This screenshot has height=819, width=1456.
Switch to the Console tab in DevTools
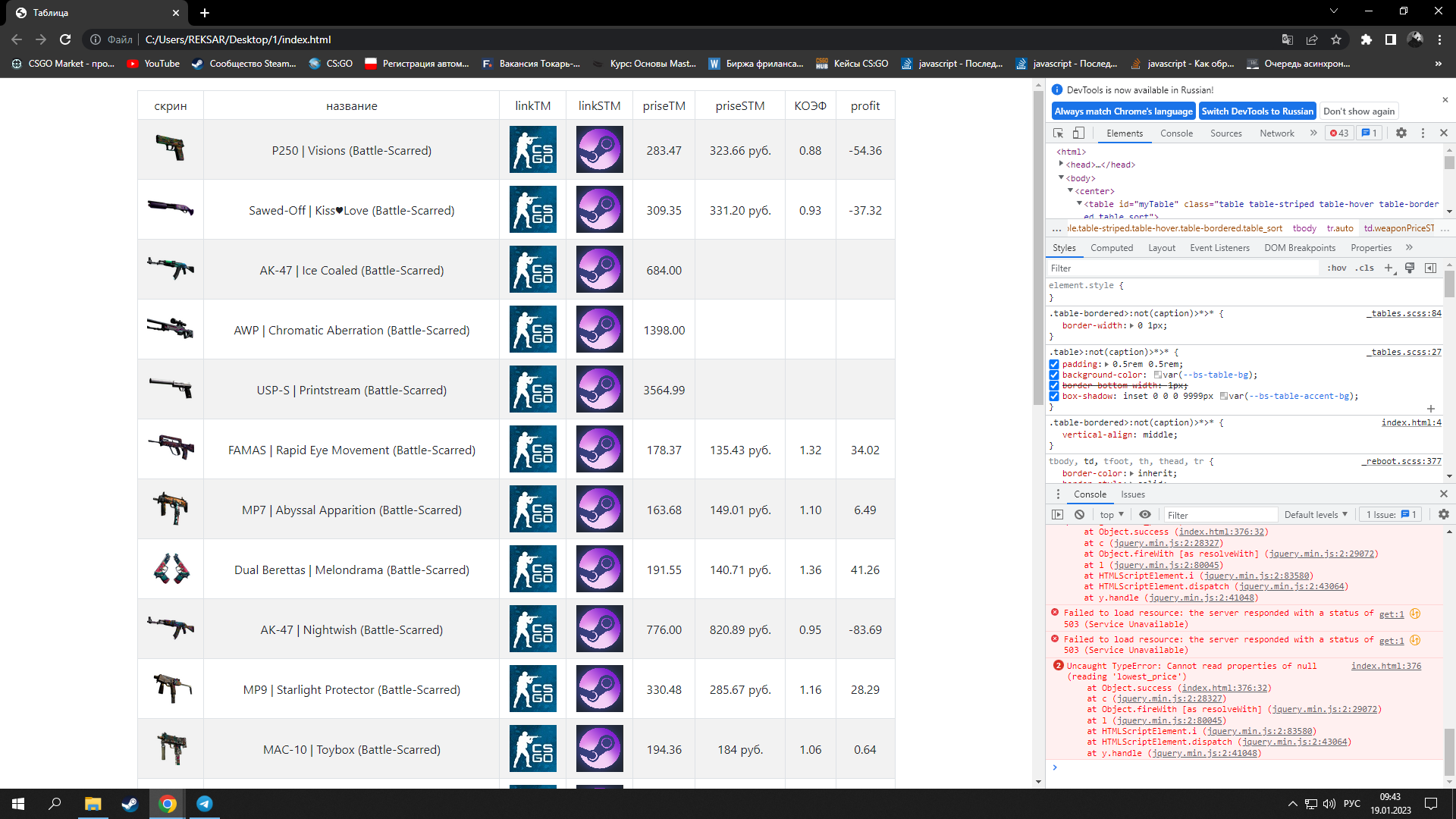1176,133
